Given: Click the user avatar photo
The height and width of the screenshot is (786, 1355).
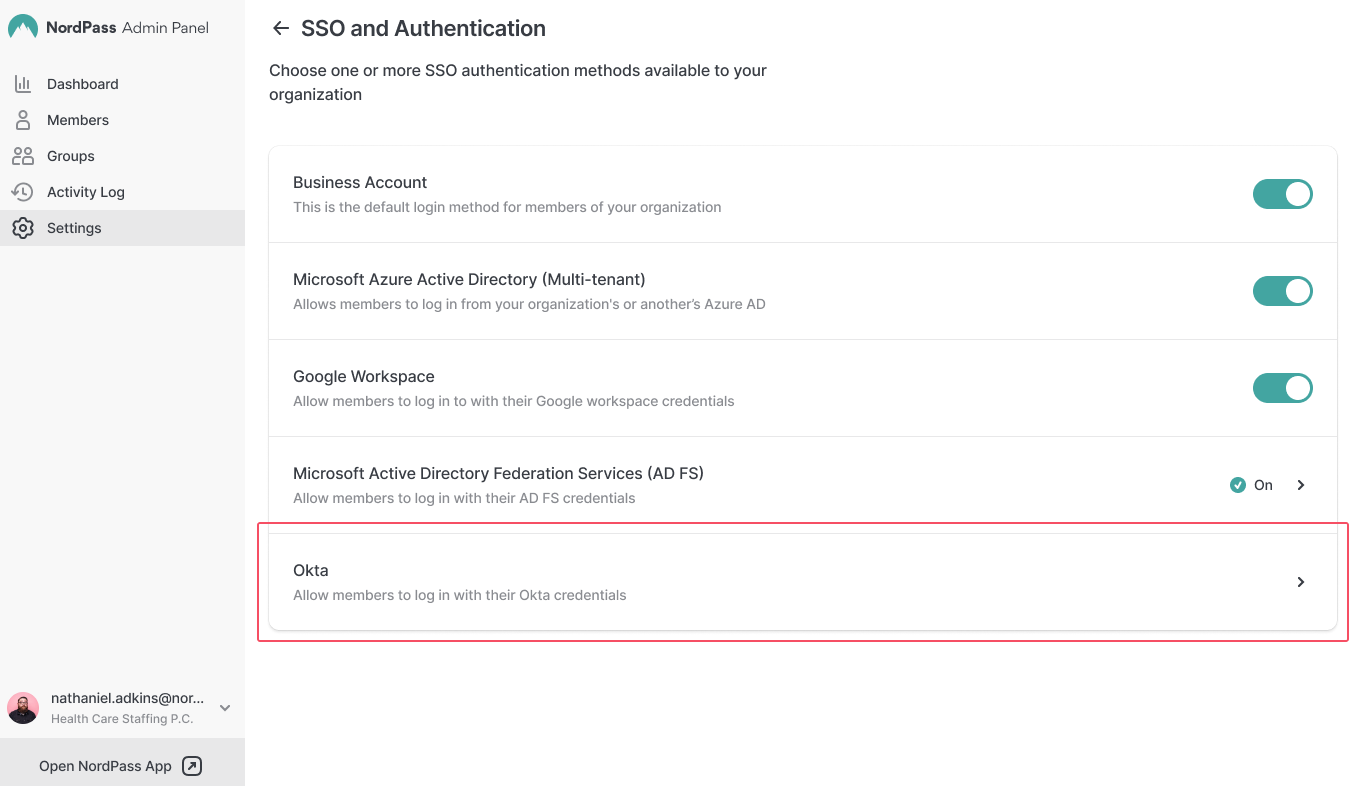Looking at the screenshot, I should click(x=23, y=708).
